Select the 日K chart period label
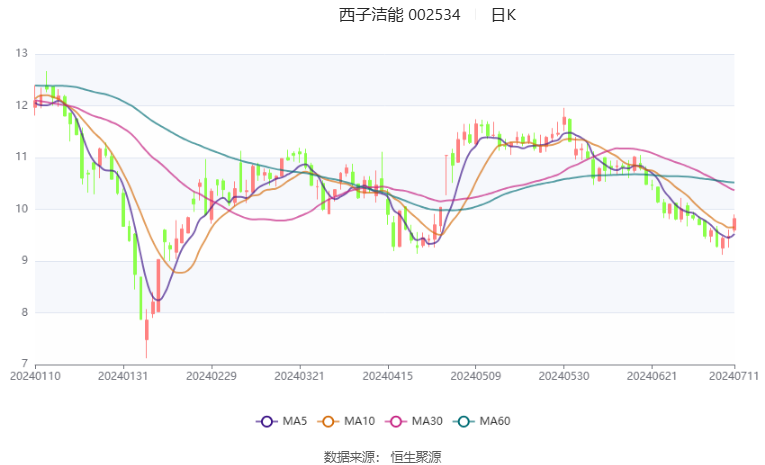Screen dimensions: 765x465 point(503,15)
